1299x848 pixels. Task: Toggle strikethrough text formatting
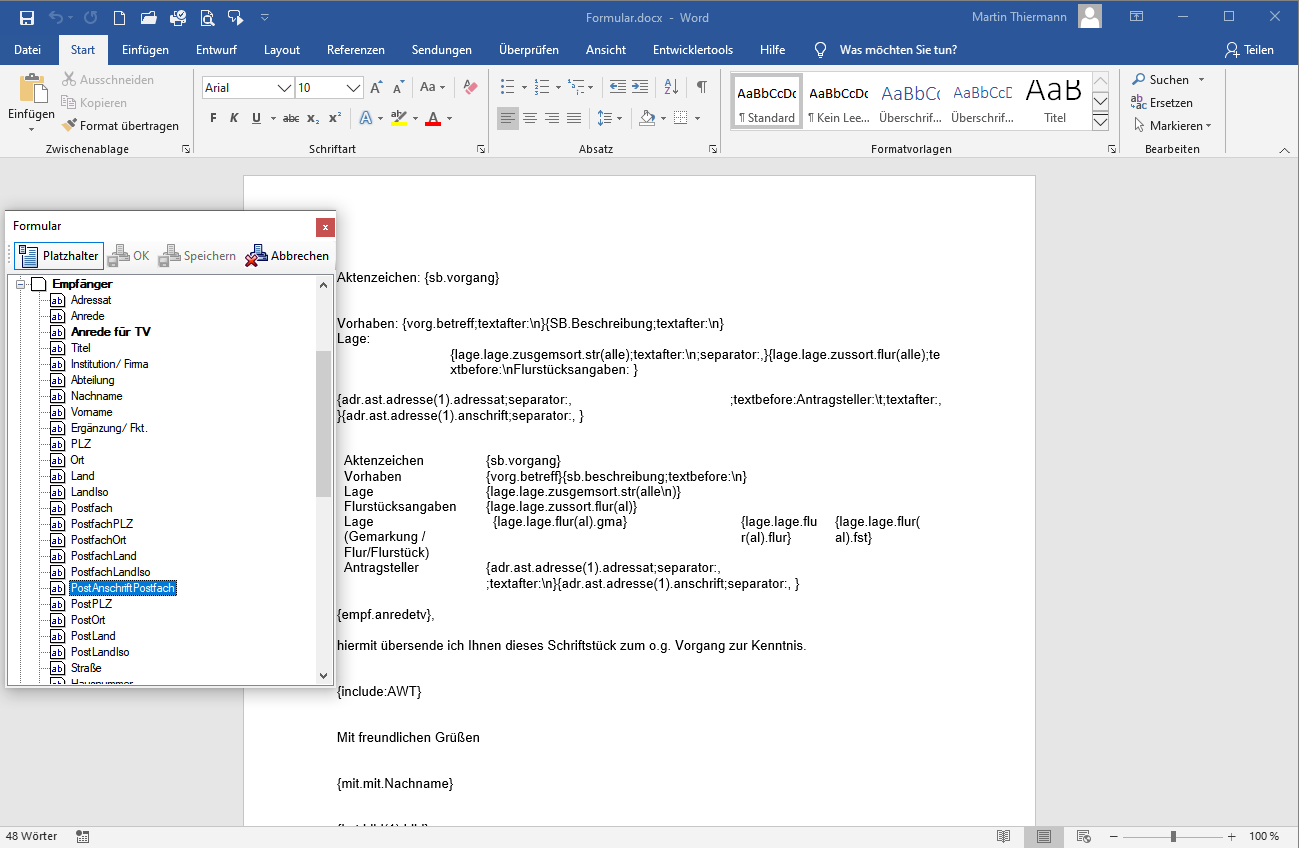tap(291, 118)
